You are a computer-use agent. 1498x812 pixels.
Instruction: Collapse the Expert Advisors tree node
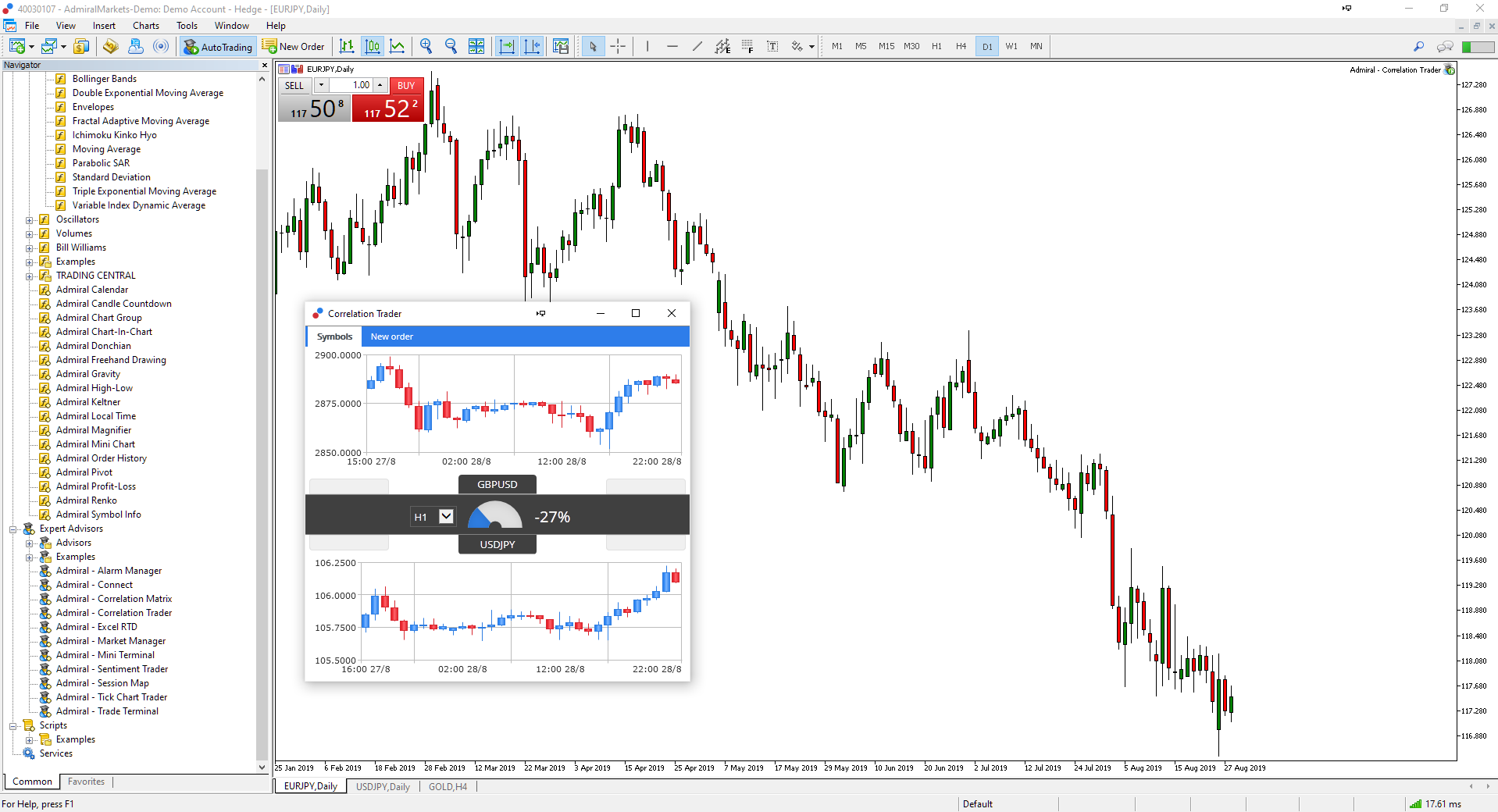pos(13,529)
